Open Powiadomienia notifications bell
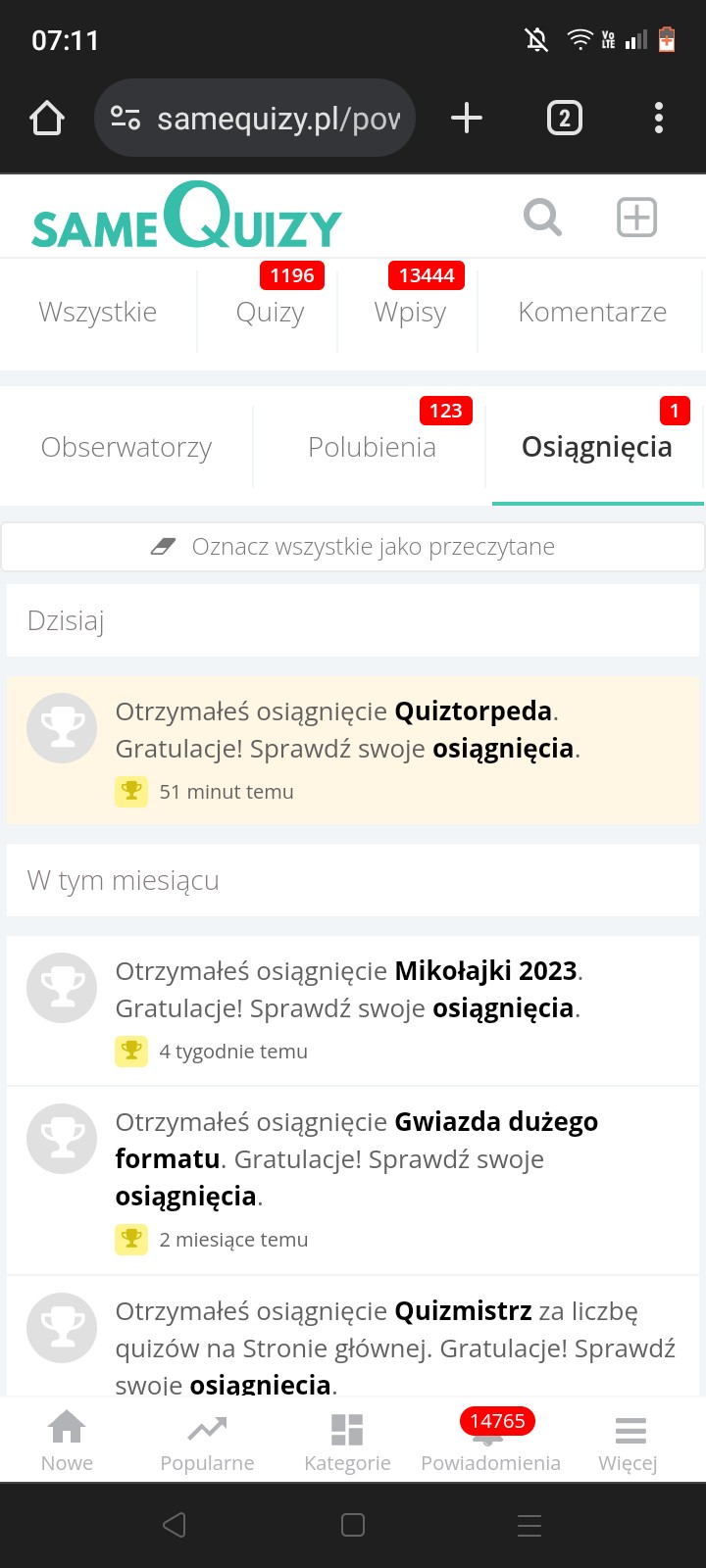 490,1443
